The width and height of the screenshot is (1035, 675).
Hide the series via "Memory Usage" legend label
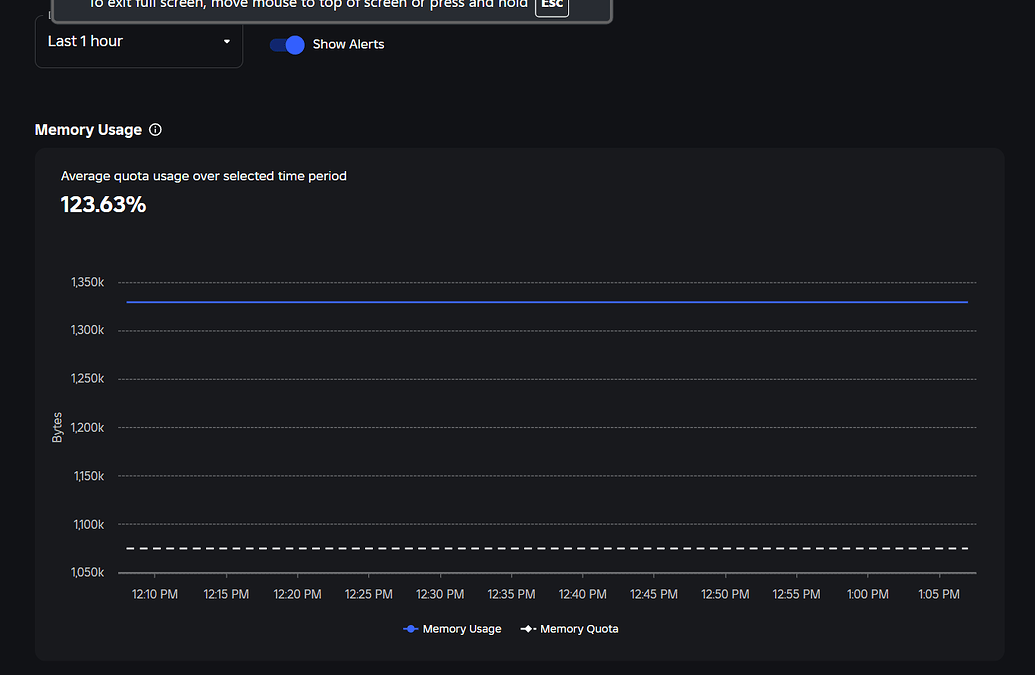coord(462,629)
